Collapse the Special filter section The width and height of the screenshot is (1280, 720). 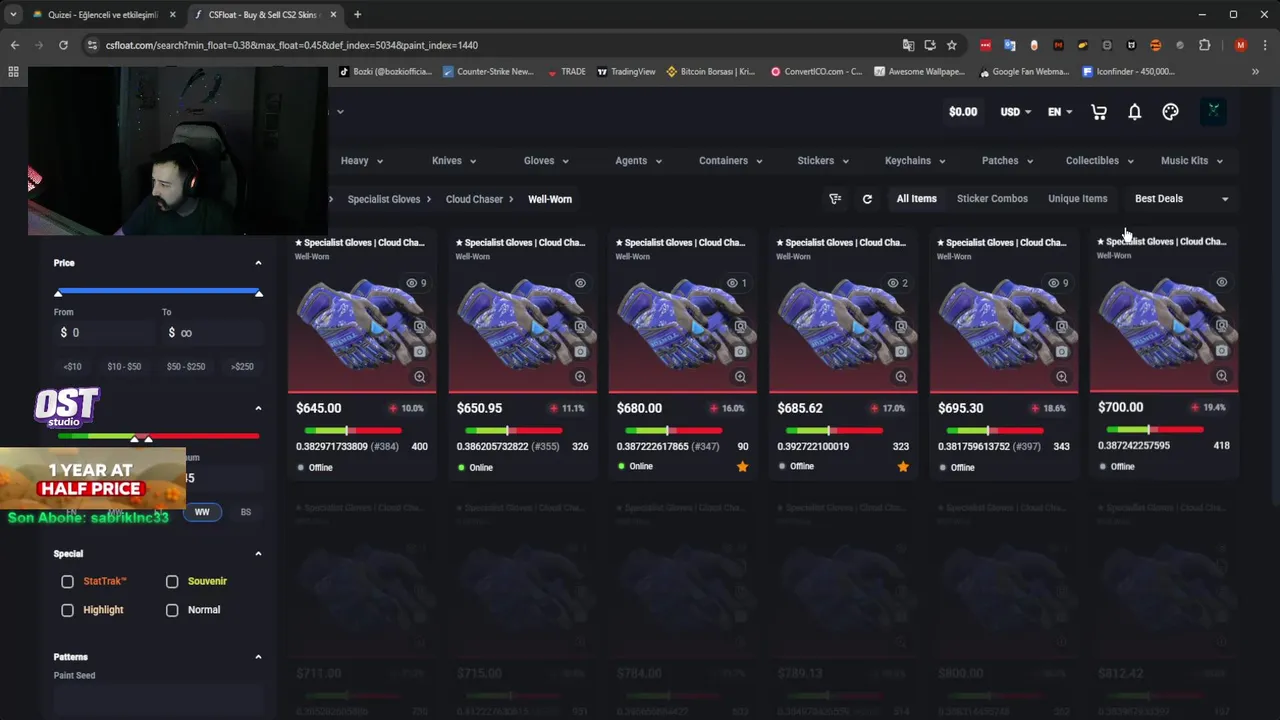[258, 554]
